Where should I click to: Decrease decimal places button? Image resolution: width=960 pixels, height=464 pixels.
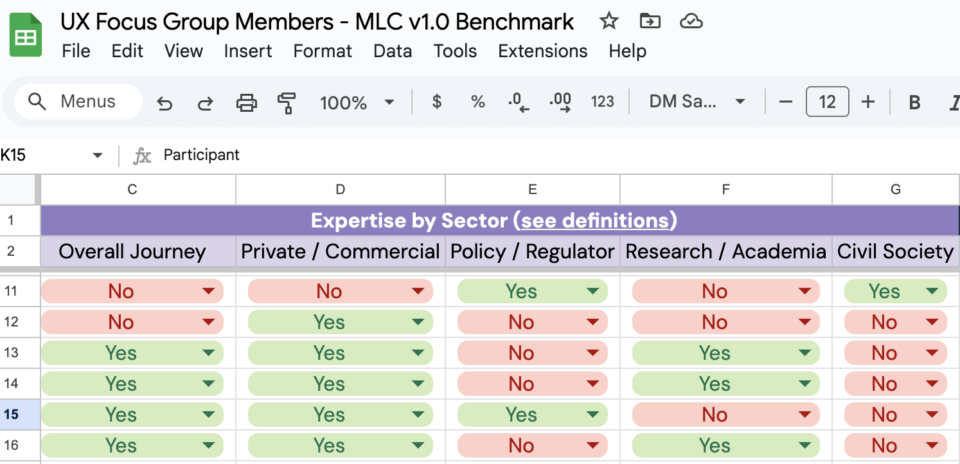click(519, 102)
